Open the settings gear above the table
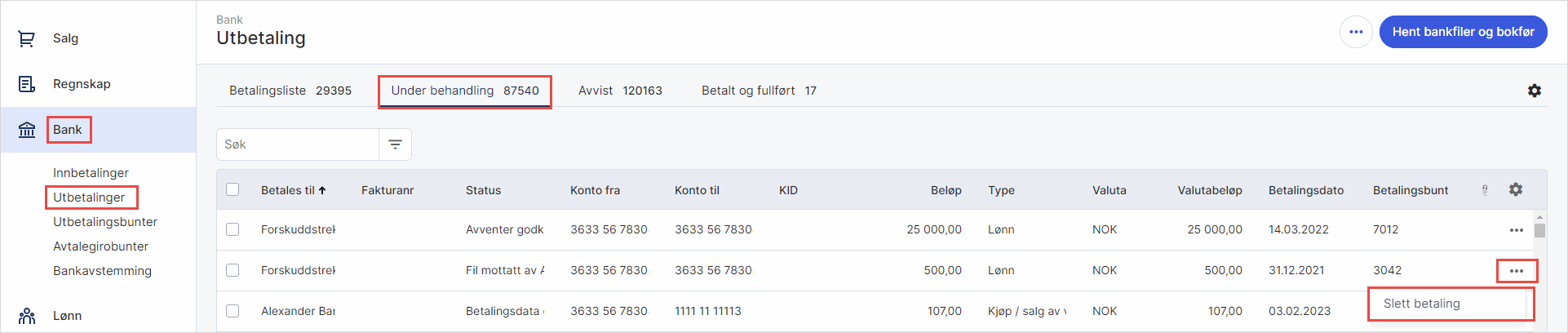Screen dimensions: 1568x333 (x=1534, y=91)
